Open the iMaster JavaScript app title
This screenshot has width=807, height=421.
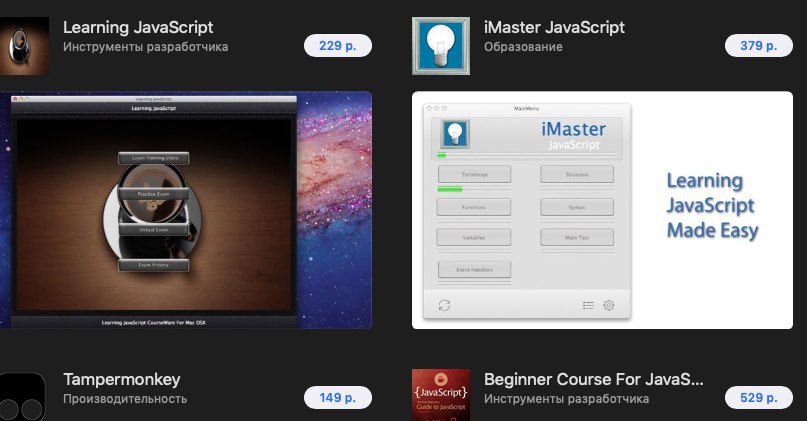[554, 27]
